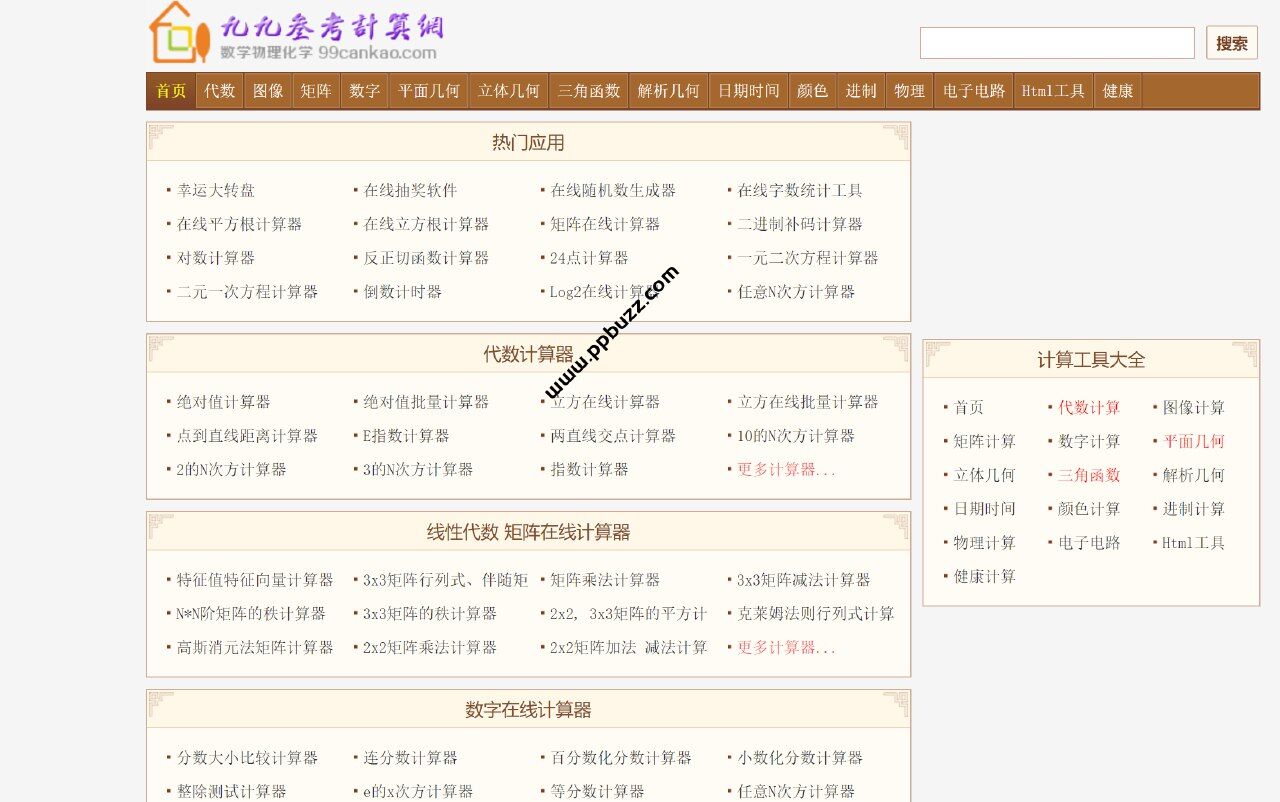
Task: Select 立体几何 in the navigation bar
Action: pyautogui.click(x=509, y=91)
